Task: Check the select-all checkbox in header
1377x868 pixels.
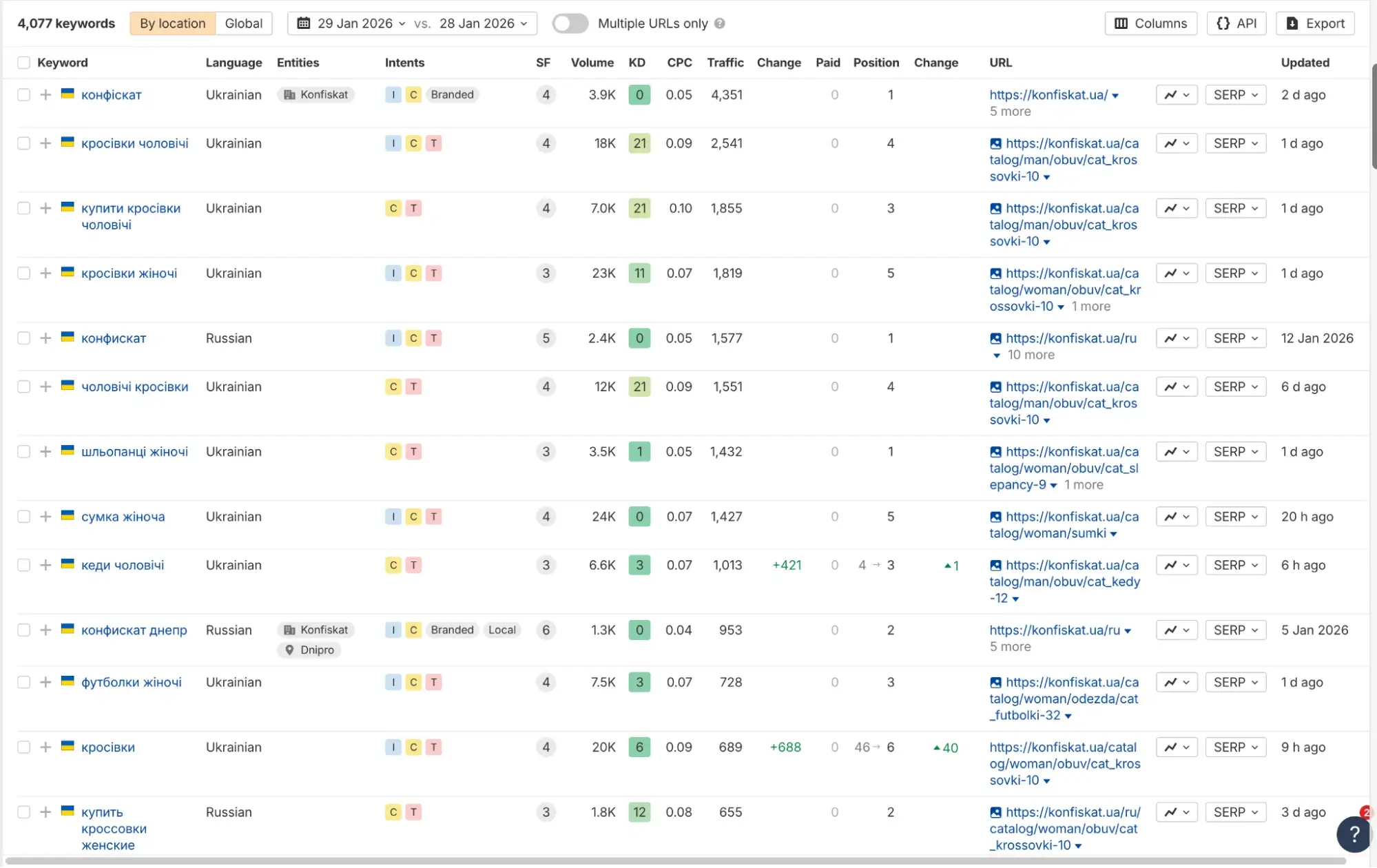Action: click(24, 63)
